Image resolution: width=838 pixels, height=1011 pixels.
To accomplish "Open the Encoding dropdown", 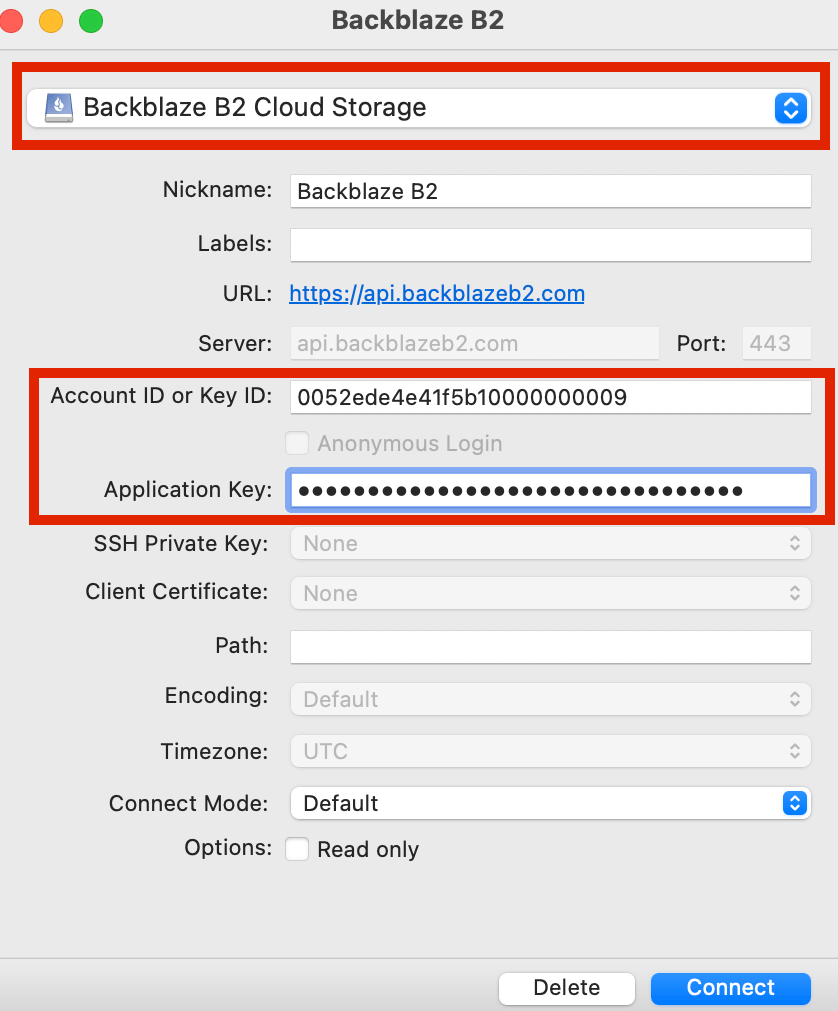I will pyautogui.click(x=550, y=699).
